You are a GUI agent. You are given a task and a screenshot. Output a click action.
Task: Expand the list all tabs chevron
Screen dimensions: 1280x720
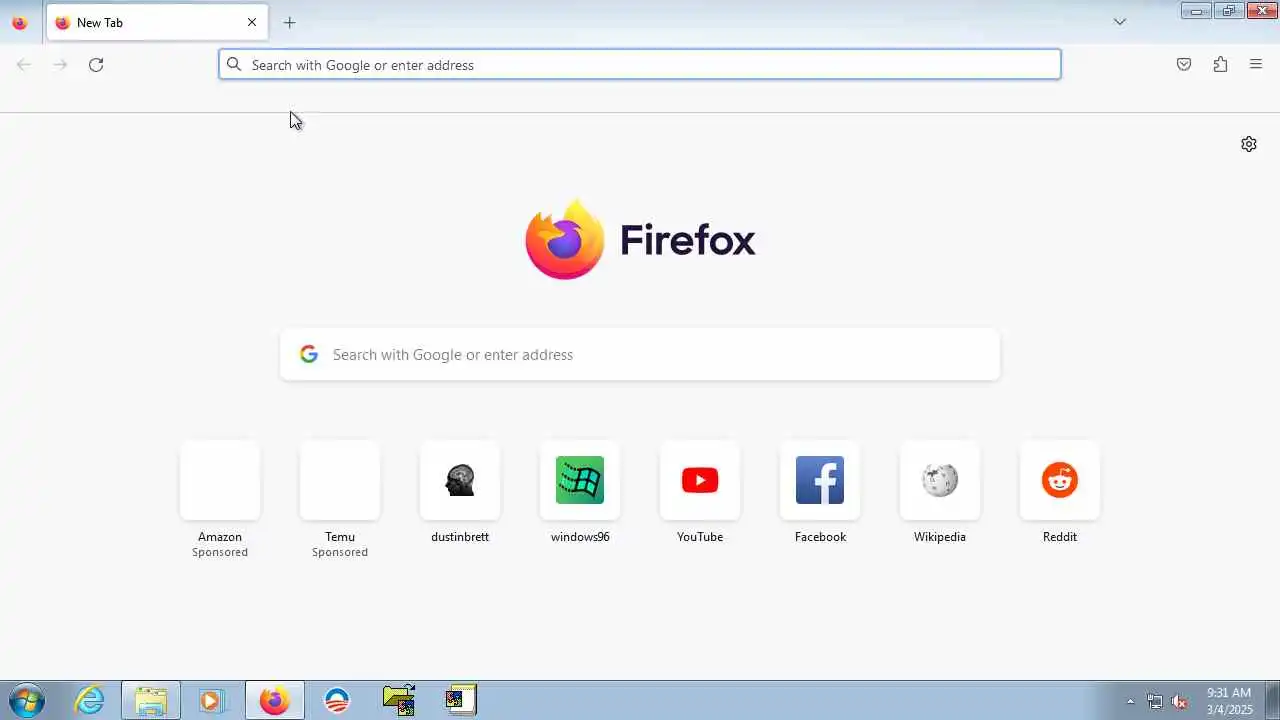click(x=1120, y=22)
